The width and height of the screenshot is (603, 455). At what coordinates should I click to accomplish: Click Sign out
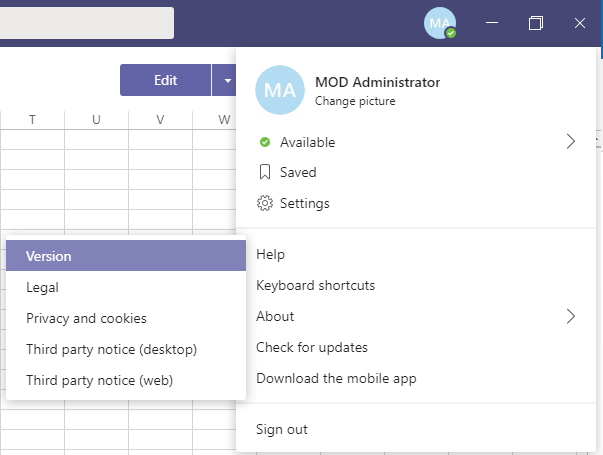pyautogui.click(x=416, y=429)
